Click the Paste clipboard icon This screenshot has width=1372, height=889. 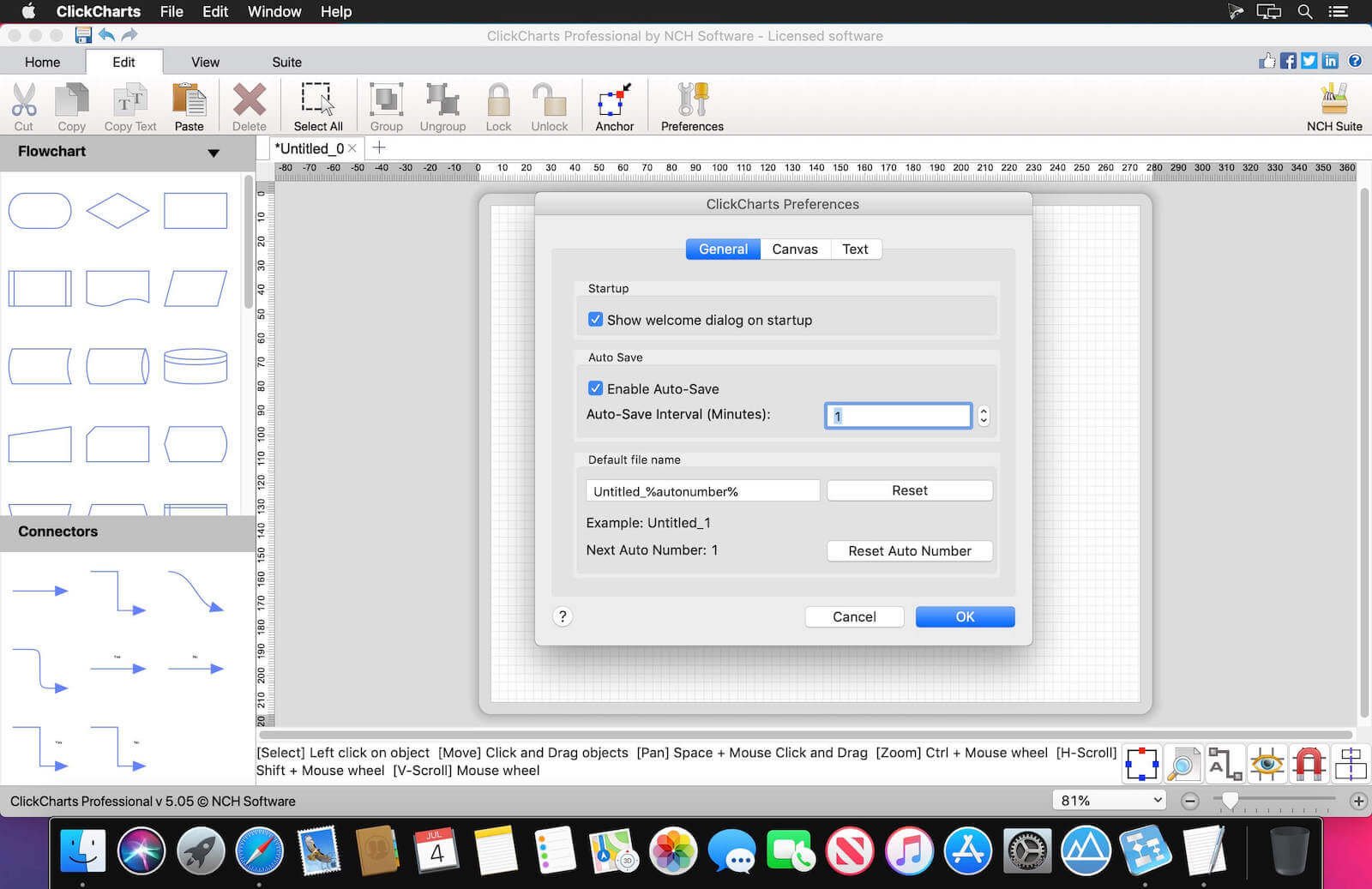[x=189, y=101]
